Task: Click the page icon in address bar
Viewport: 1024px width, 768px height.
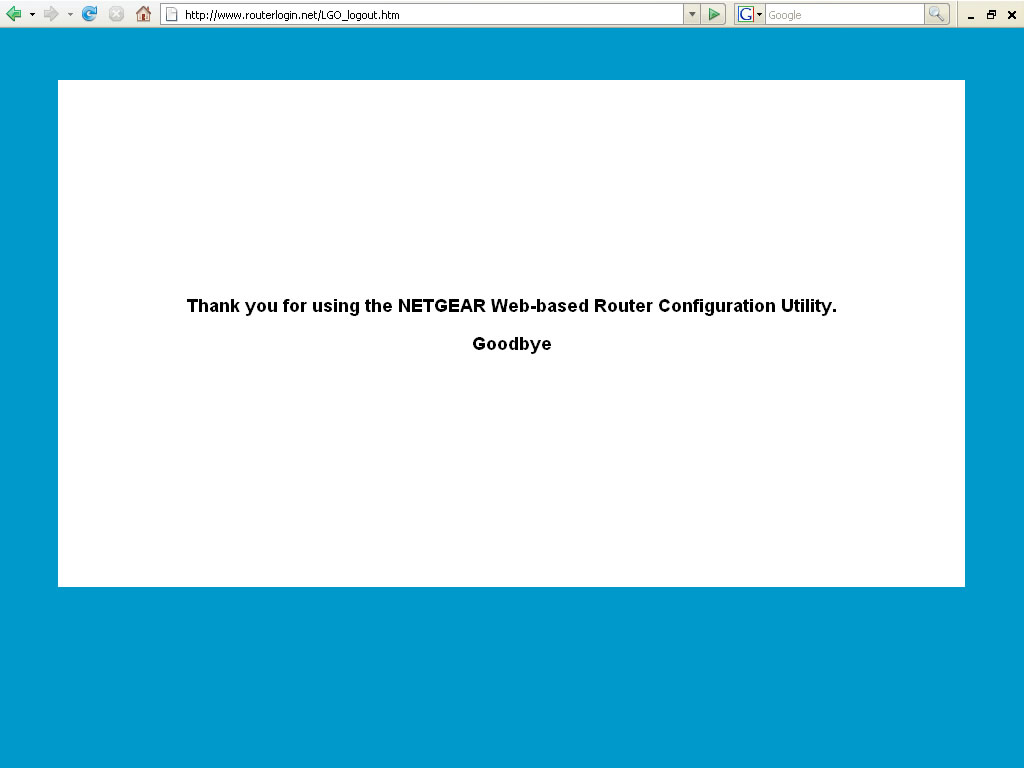Action: pyautogui.click(x=172, y=14)
